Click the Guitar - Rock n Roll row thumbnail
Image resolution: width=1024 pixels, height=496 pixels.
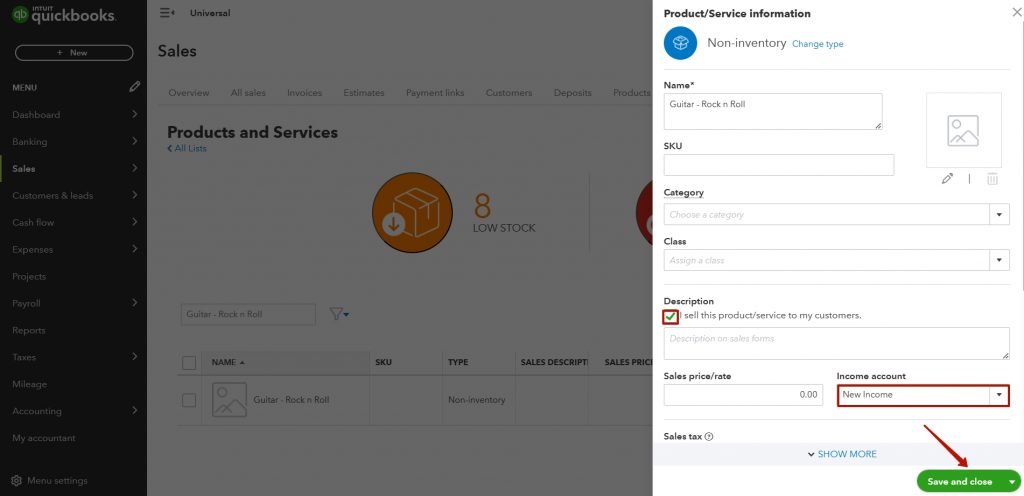(x=229, y=399)
